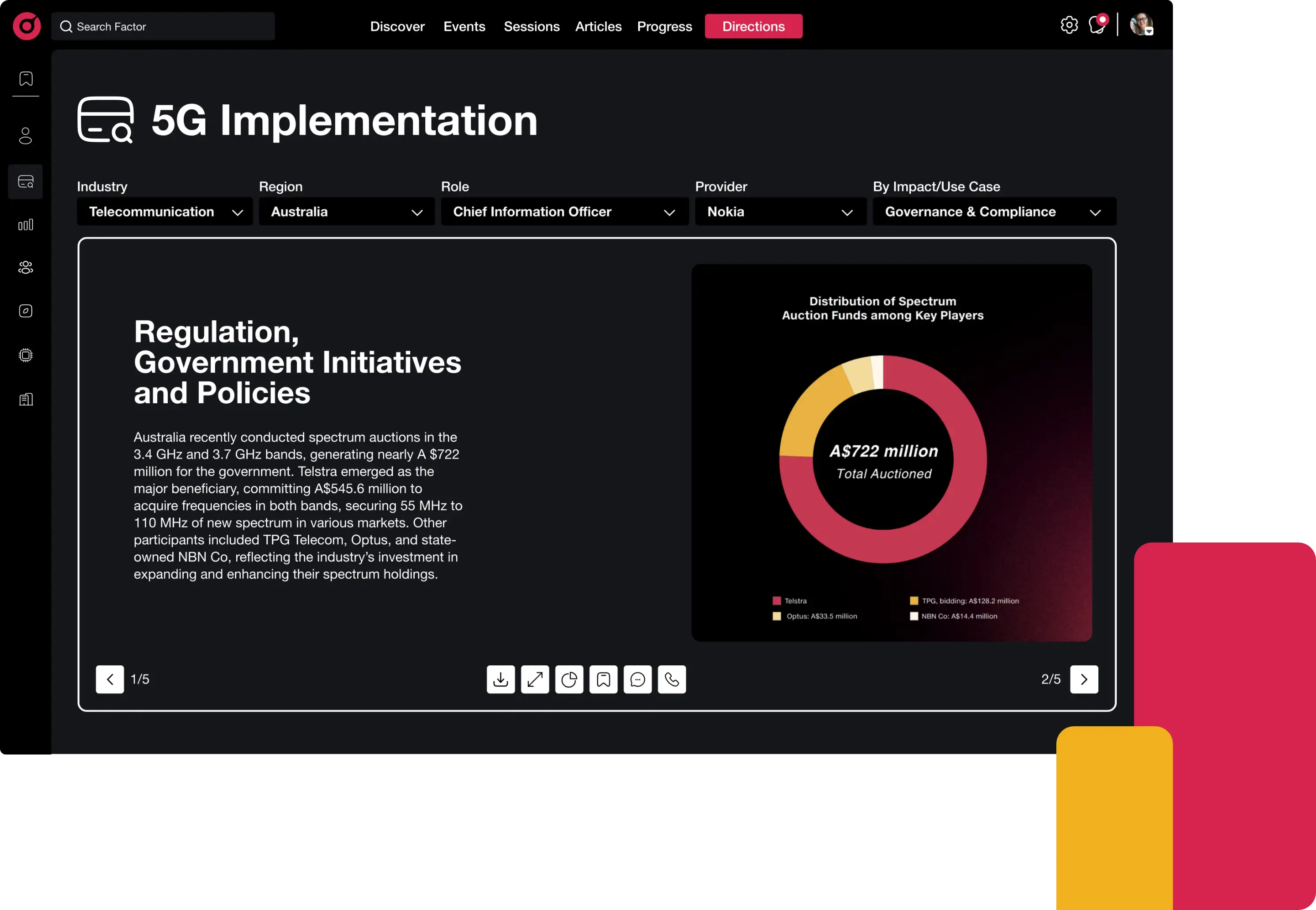The height and width of the screenshot is (910, 1316).
Task: Open the Articles menu item
Action: (598, 26)
